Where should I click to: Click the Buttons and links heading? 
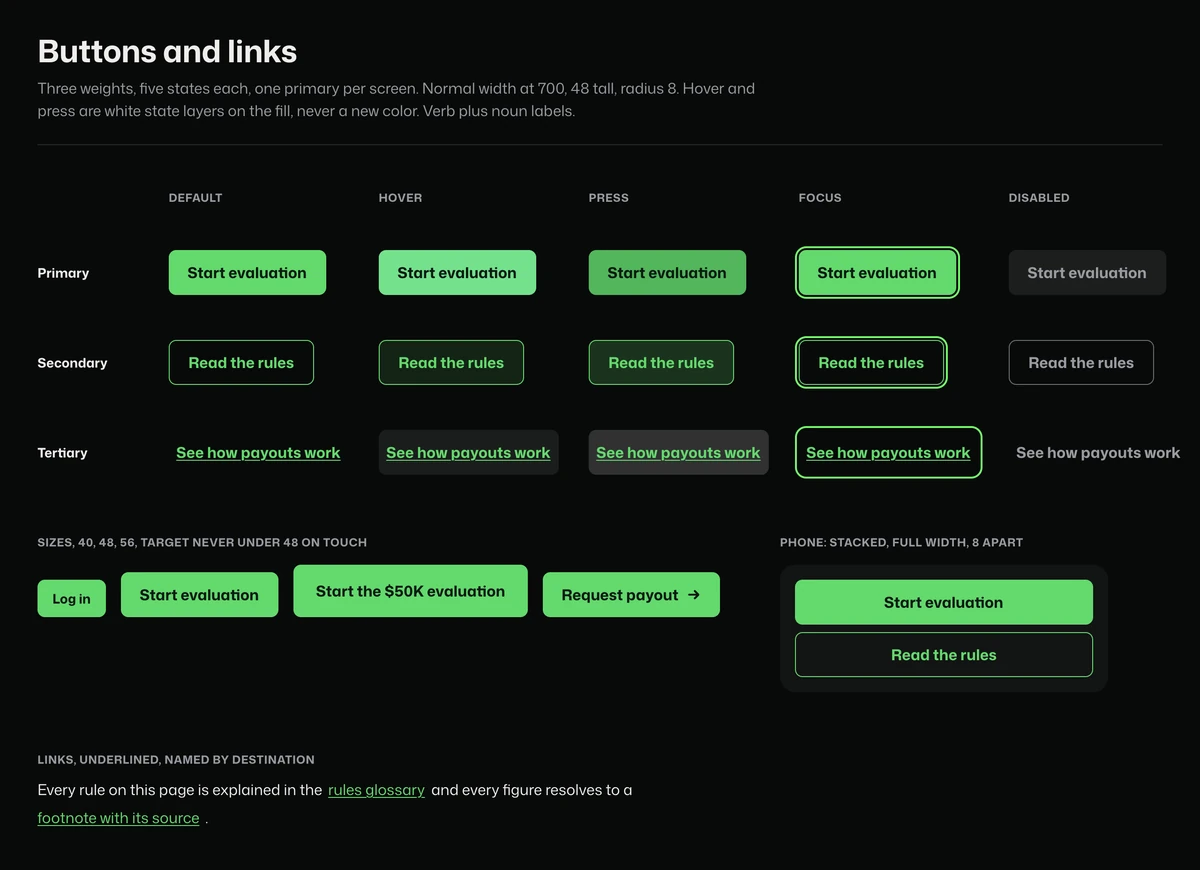[167, 51]
